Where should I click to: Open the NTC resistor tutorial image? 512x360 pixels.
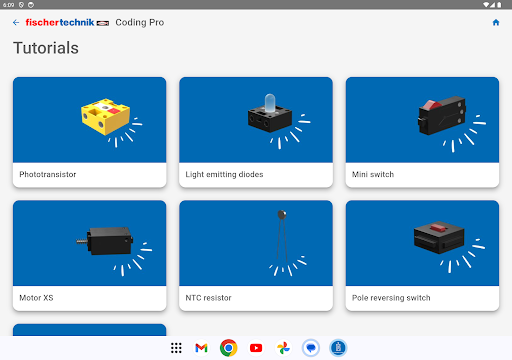tap(256, 243)
